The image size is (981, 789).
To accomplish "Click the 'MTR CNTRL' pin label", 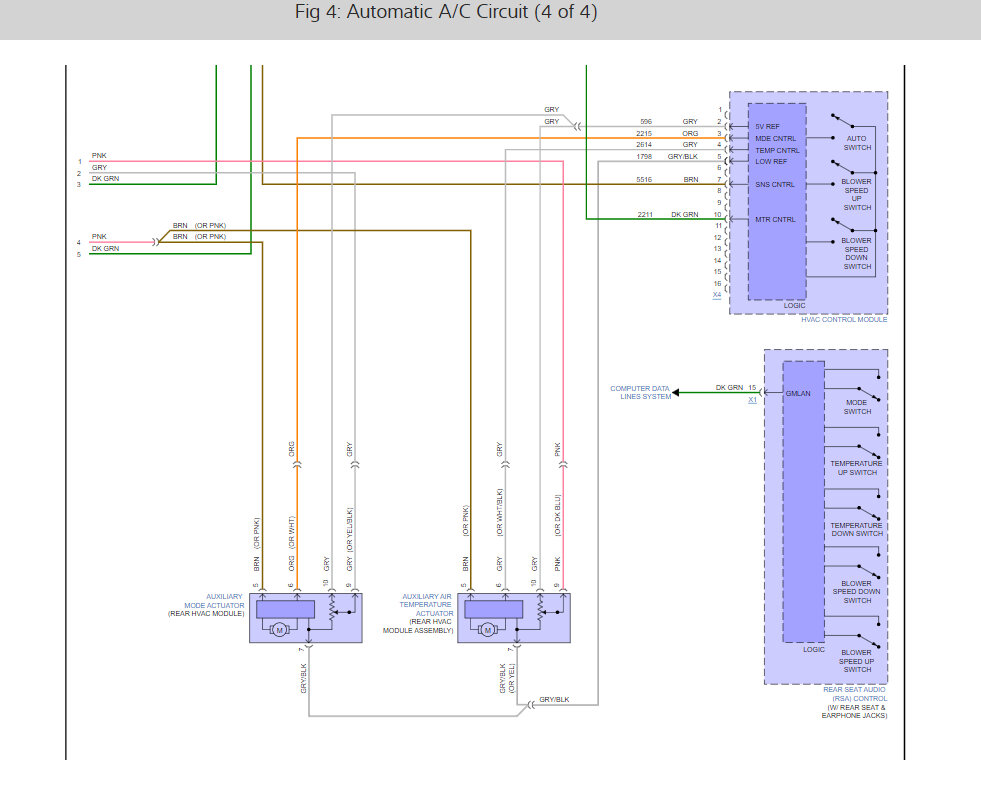I will [x=775, y=220].
